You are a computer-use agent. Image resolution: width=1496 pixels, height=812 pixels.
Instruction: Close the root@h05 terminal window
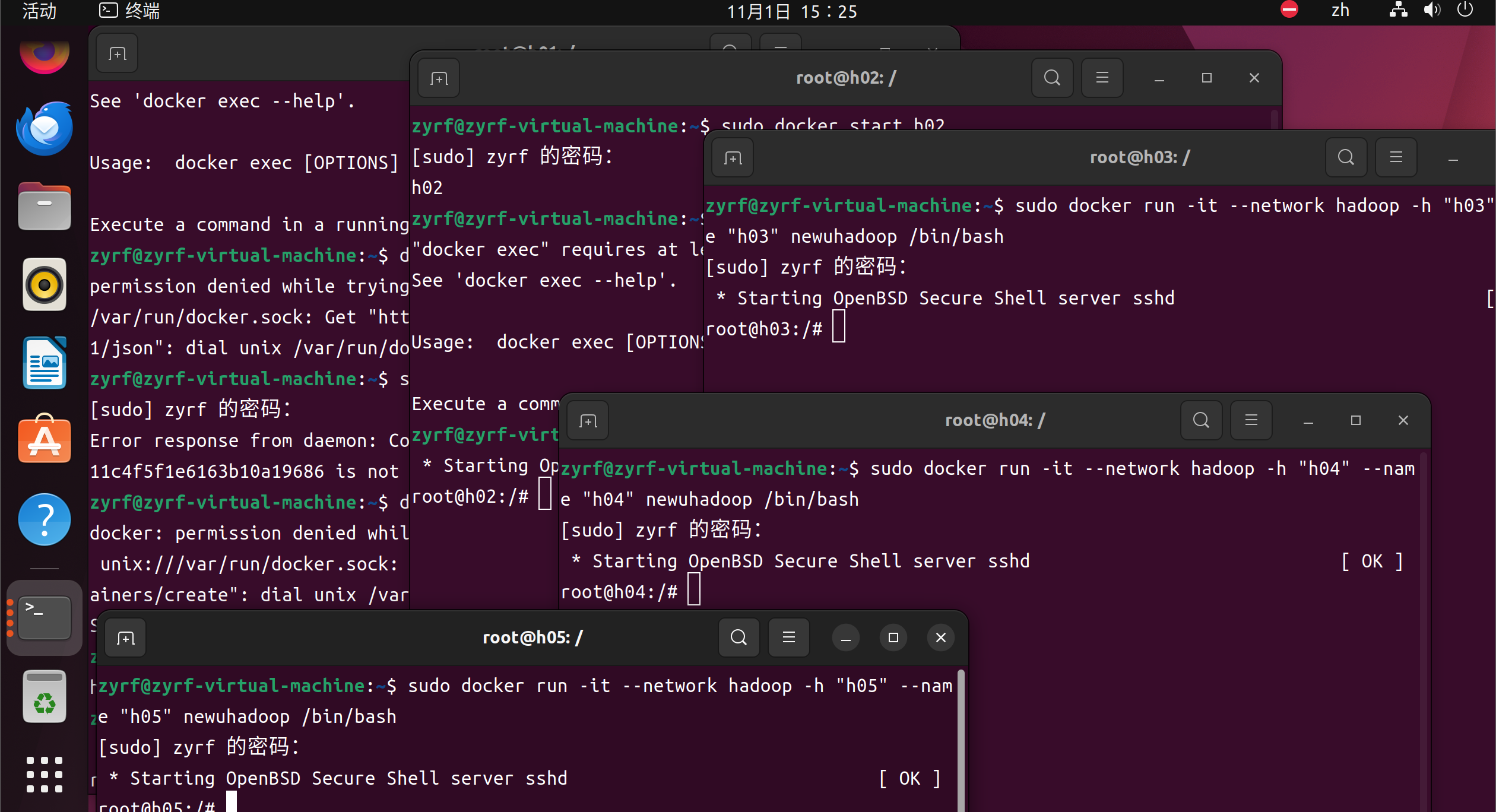coord(940,637)
